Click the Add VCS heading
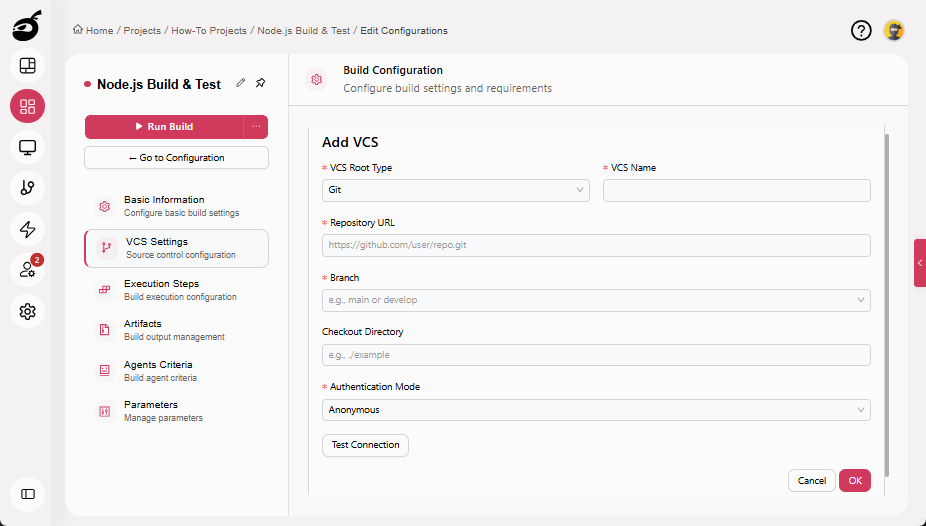Image resolution: width=926 pixels, height=526 pixels. 350,142
